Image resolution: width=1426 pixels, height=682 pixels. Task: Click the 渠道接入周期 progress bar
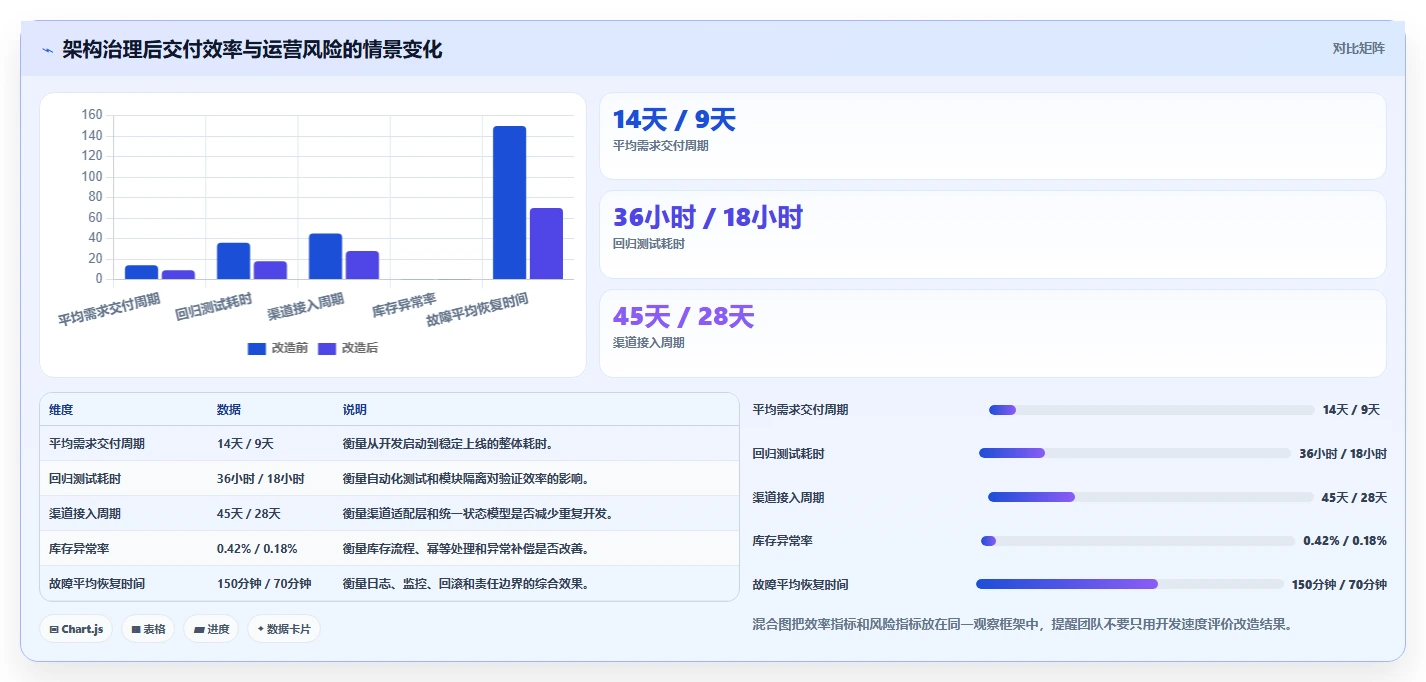click(1150, 497)
